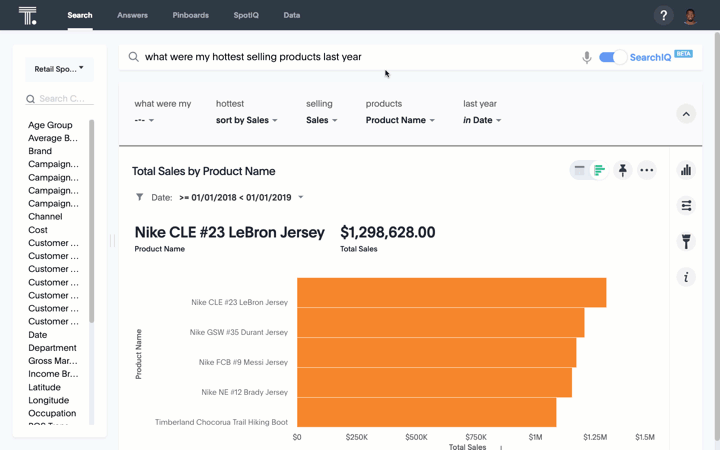The height and width of the screenshot is (450, 720).
Task: Select the Gross Mar... column
Action: click(x=53, y=361)
